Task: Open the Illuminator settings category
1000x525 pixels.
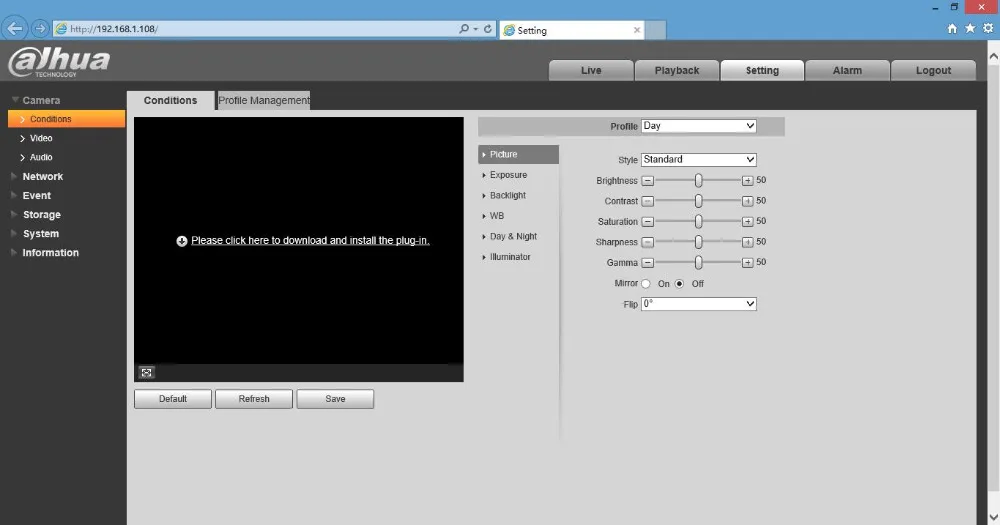Action: tap(510, 256)
